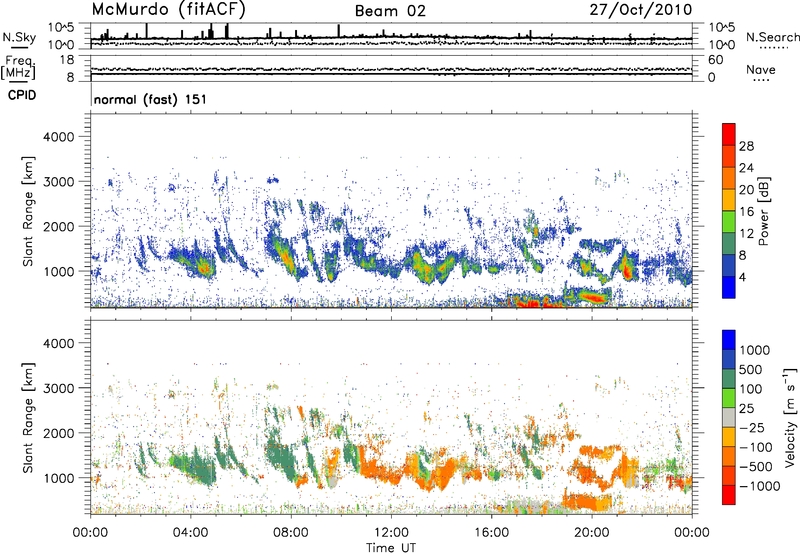800x554 pixels.
Task: Click the "20:00" time tick label
Action: point(592,533)
